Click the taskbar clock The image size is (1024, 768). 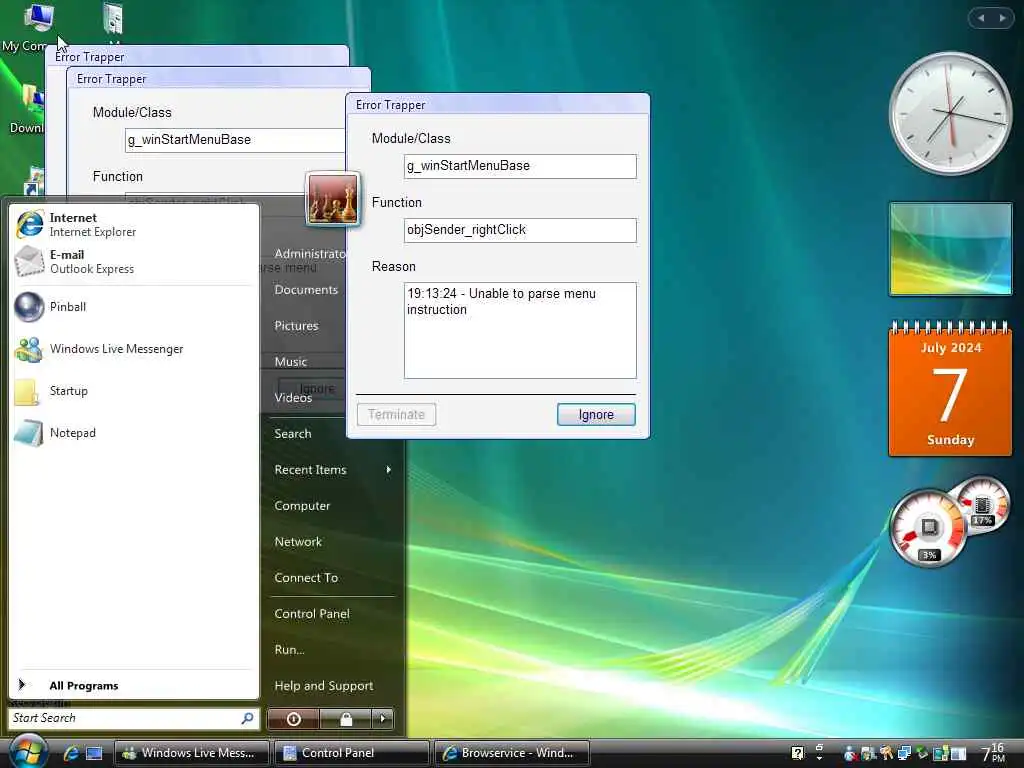point(993,753)
